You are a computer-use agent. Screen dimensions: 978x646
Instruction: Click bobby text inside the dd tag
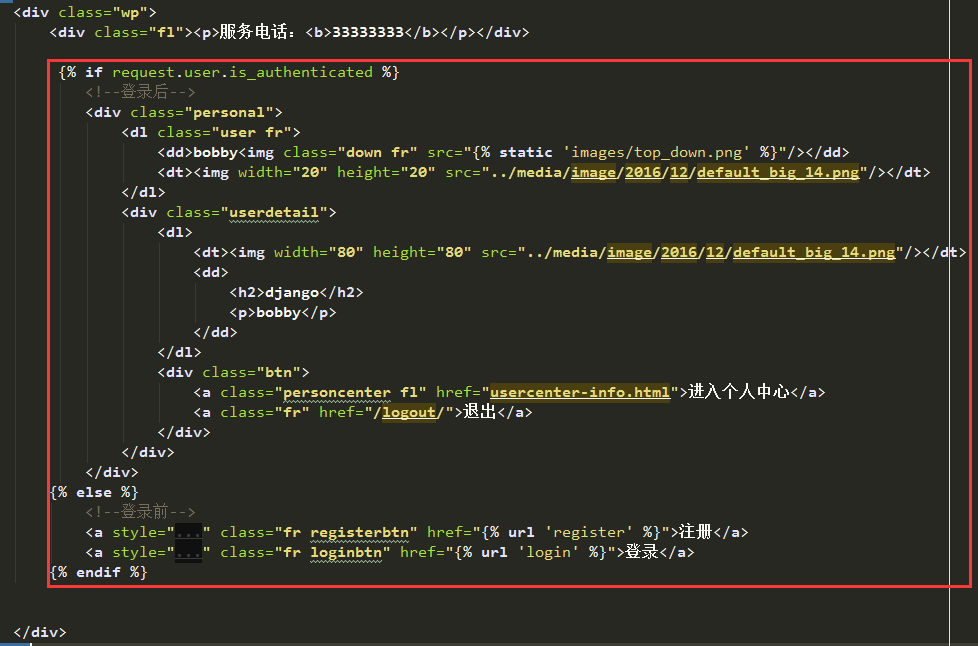tap(216, 152)
